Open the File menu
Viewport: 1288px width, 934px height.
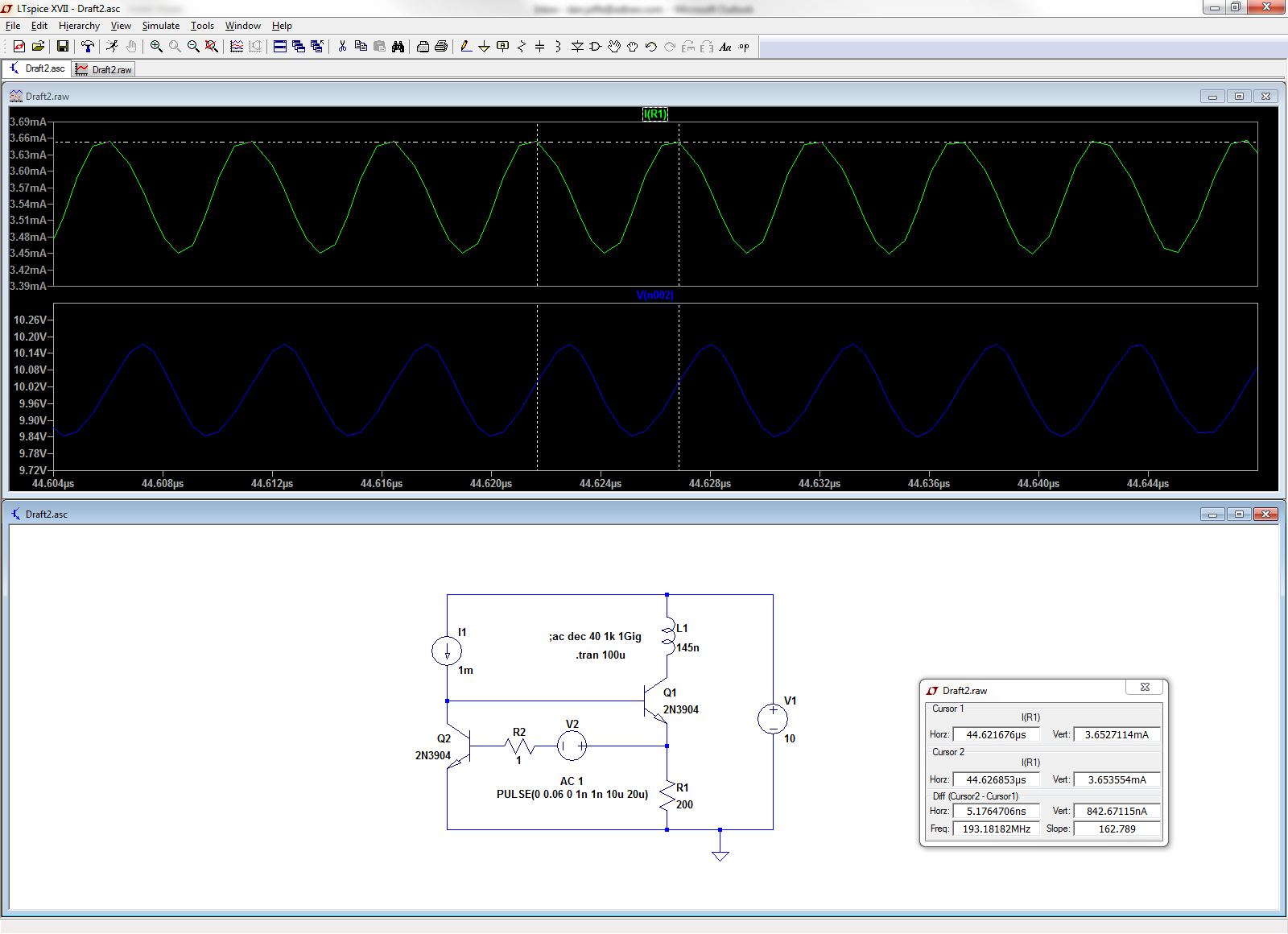(13, 26)
